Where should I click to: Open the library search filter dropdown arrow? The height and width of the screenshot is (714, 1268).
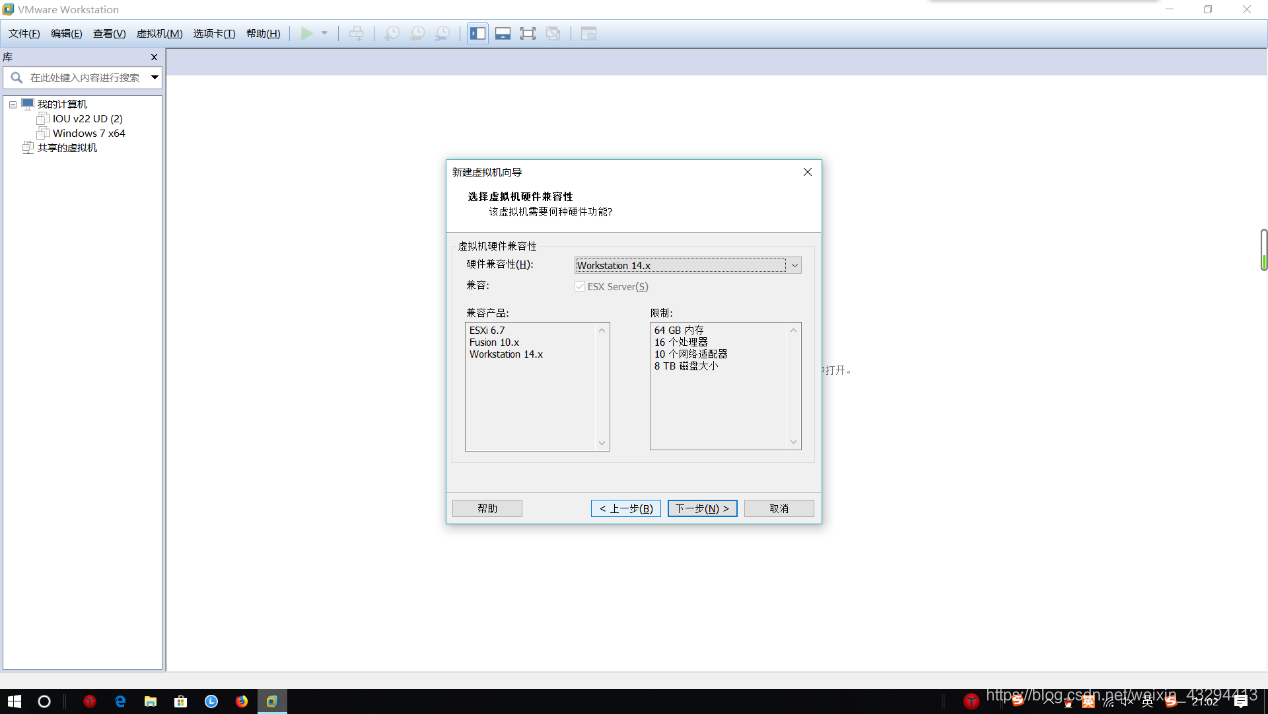pyautogui.click(x=155, y=77)
